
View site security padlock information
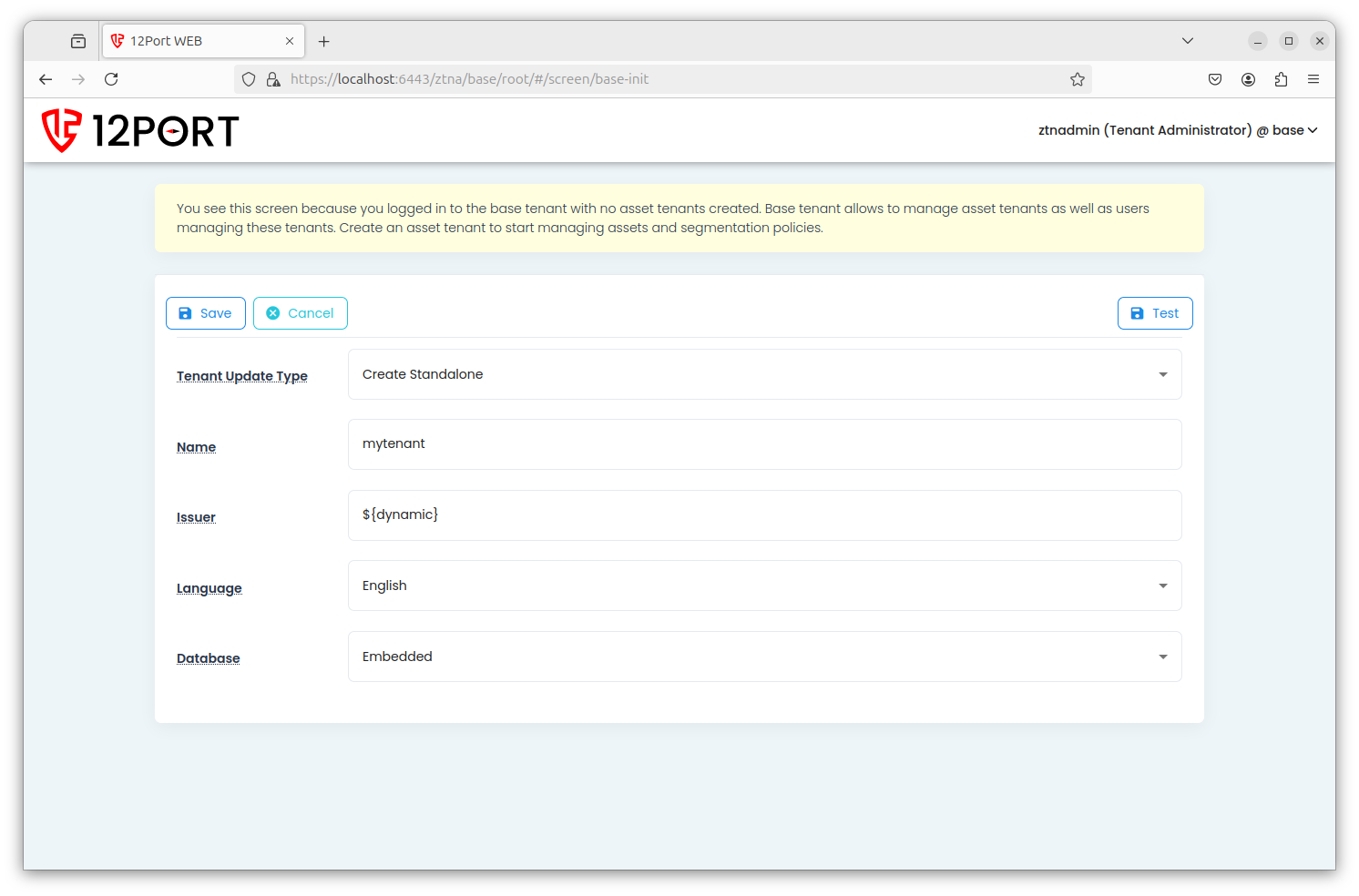click(x=273, y=79)
